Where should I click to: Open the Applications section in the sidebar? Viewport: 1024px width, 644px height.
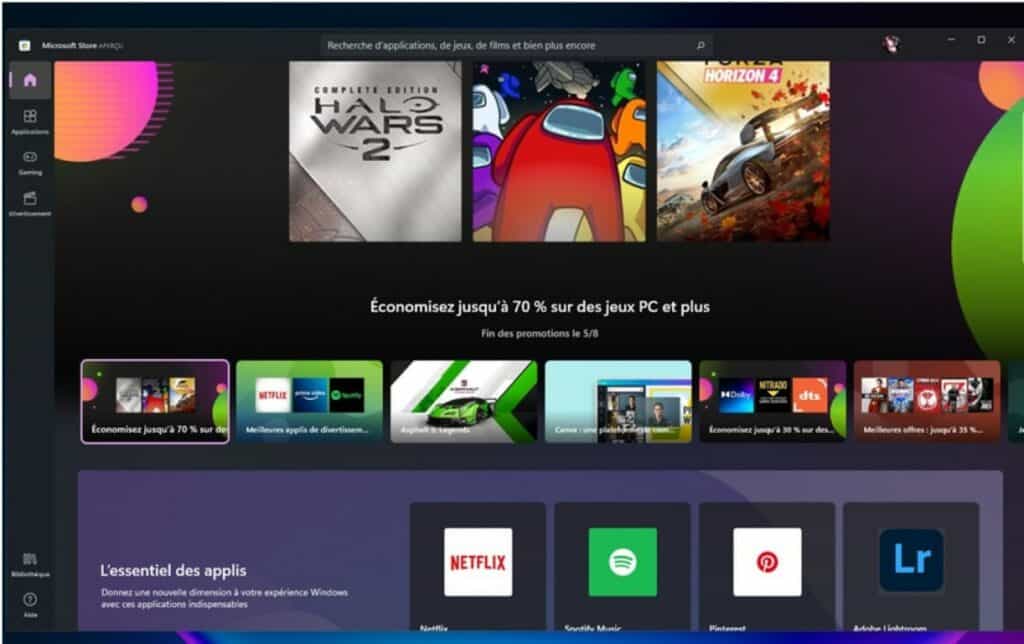point(30,121)
